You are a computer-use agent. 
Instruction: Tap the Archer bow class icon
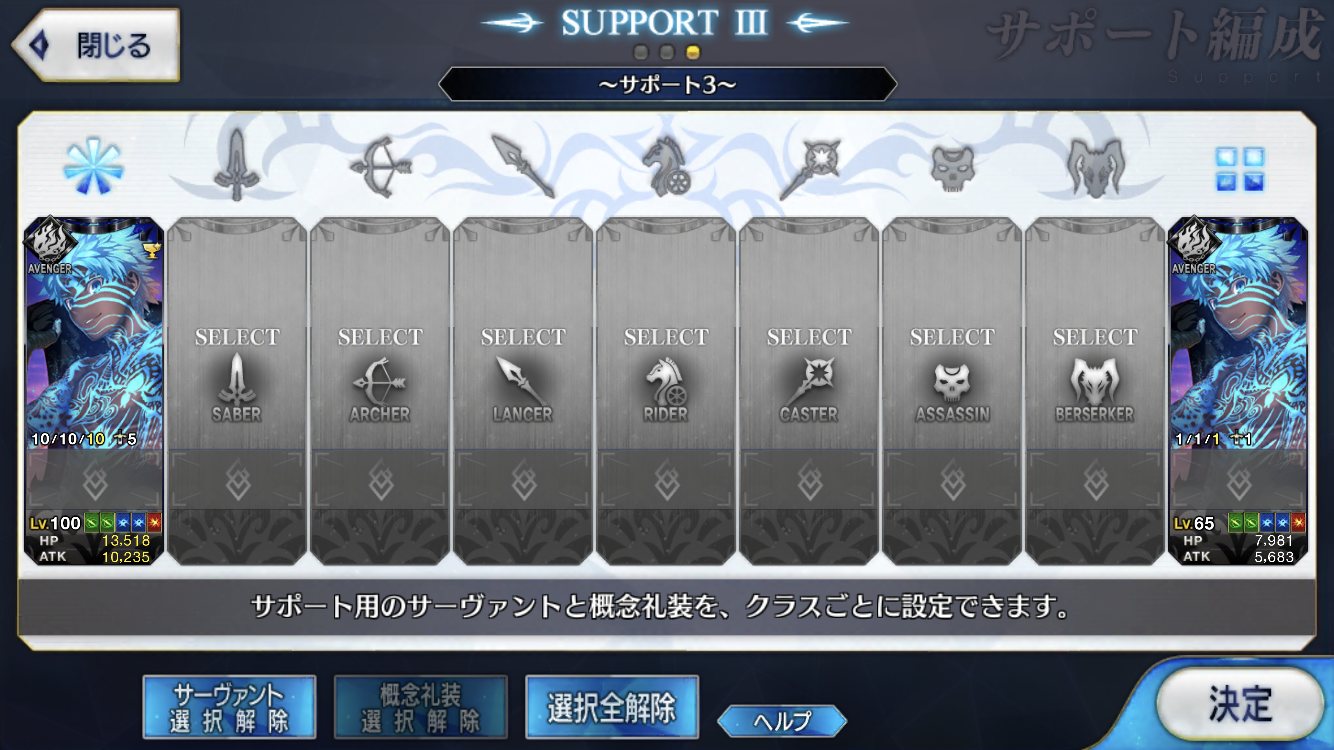[379, 166]
